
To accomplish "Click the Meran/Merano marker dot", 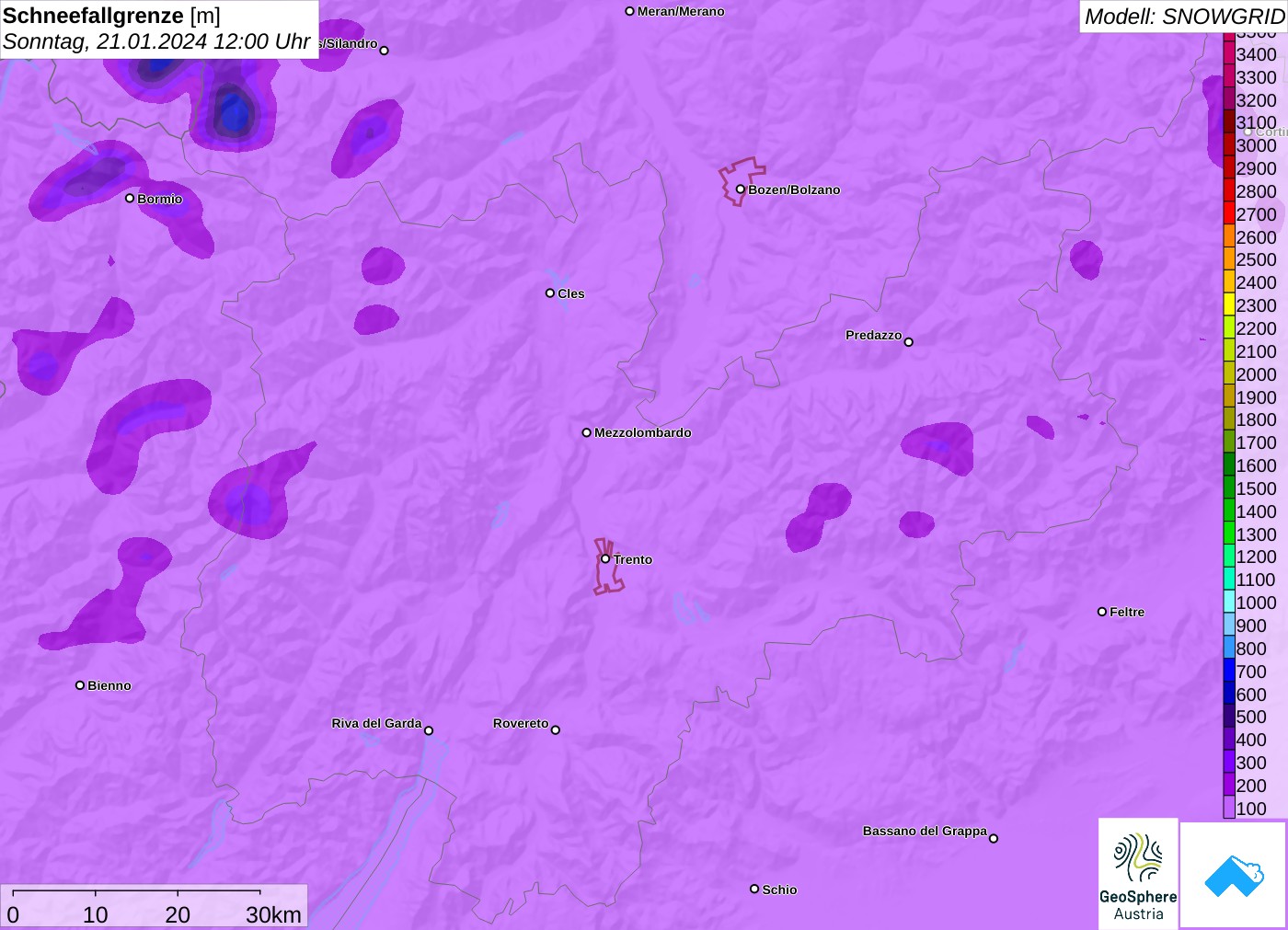I will (630, 11).
